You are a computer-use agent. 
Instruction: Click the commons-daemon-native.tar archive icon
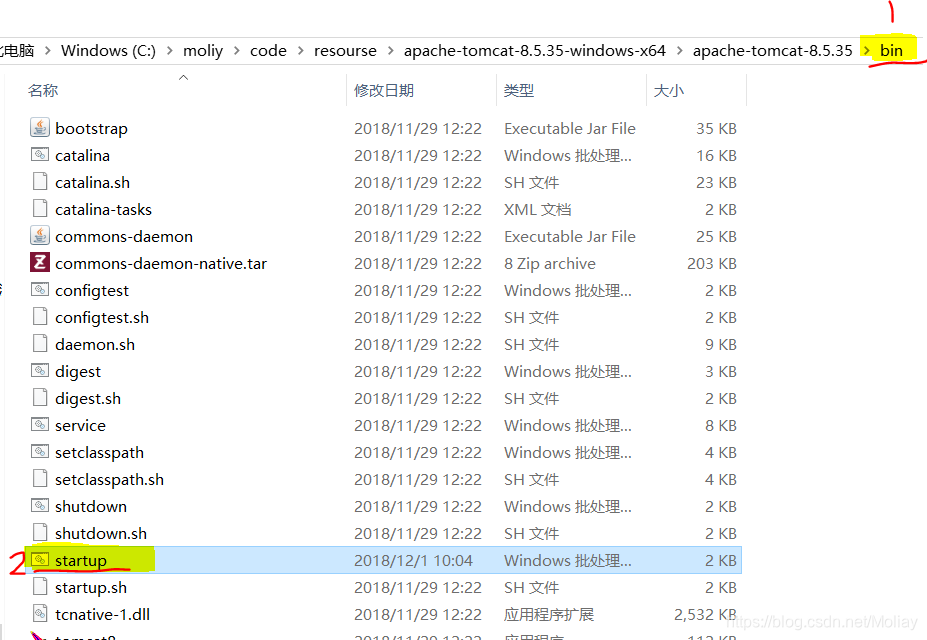click(x=40, y=263)
